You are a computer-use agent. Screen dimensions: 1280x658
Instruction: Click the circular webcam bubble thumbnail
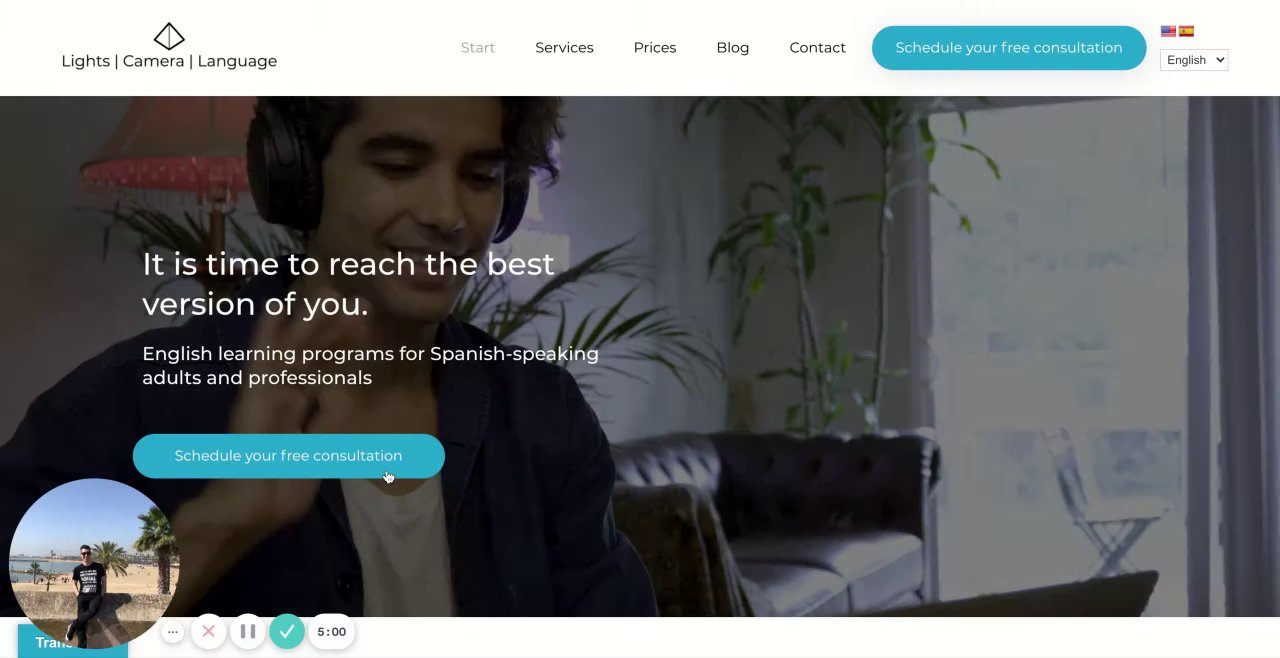(94, 564)
